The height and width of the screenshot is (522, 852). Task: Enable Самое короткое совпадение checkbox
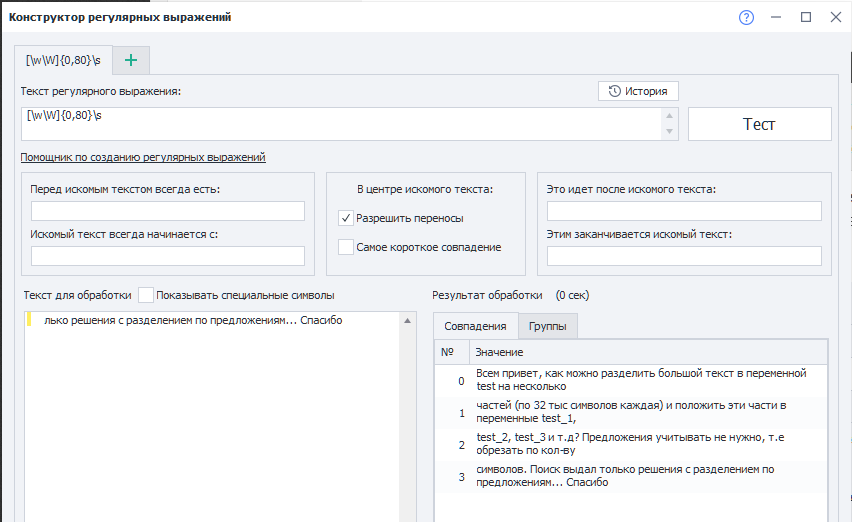[346, 247]
